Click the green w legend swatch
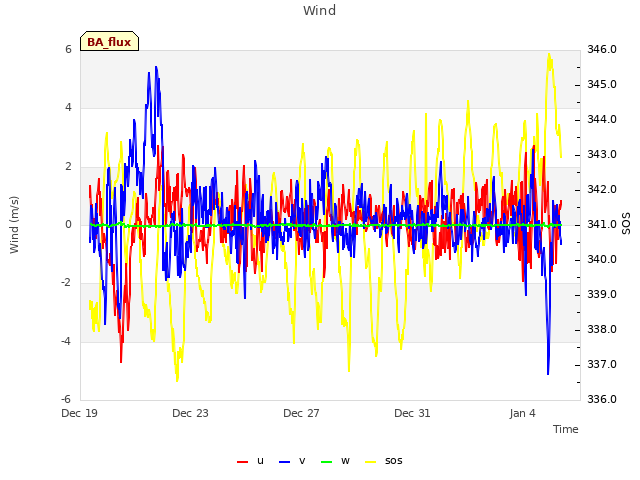The height and width of the screenshot is (480, 640). click(327, 462)
